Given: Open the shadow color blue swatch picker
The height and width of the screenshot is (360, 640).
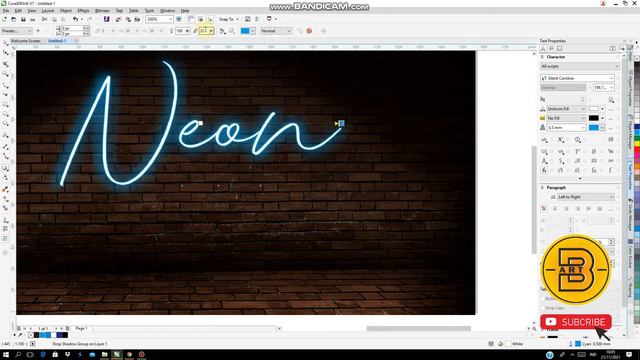Looking at the screenshot, I should click(248, 31).
